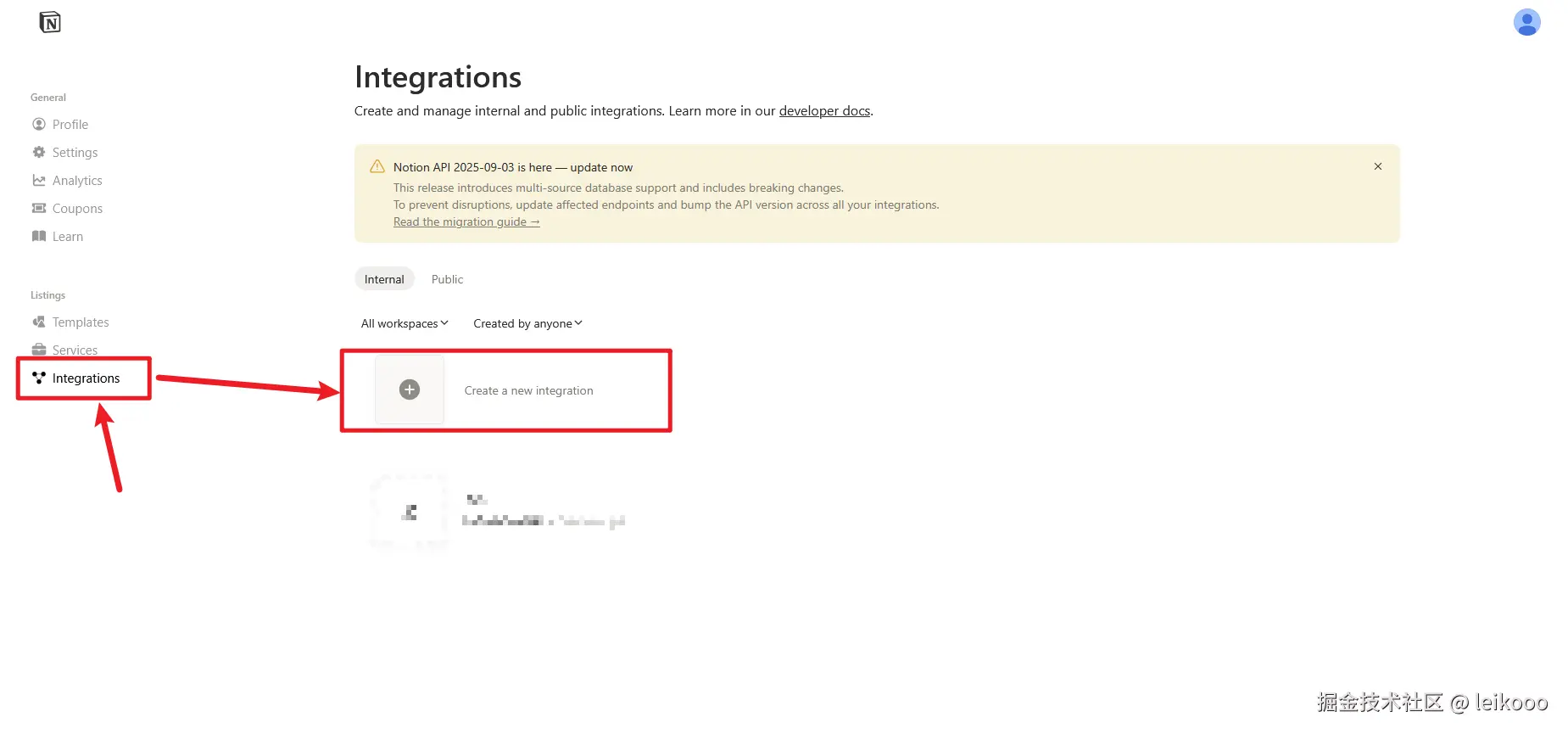Select Integrations in the sidebar
The image size is (1568, 734).
85,378
